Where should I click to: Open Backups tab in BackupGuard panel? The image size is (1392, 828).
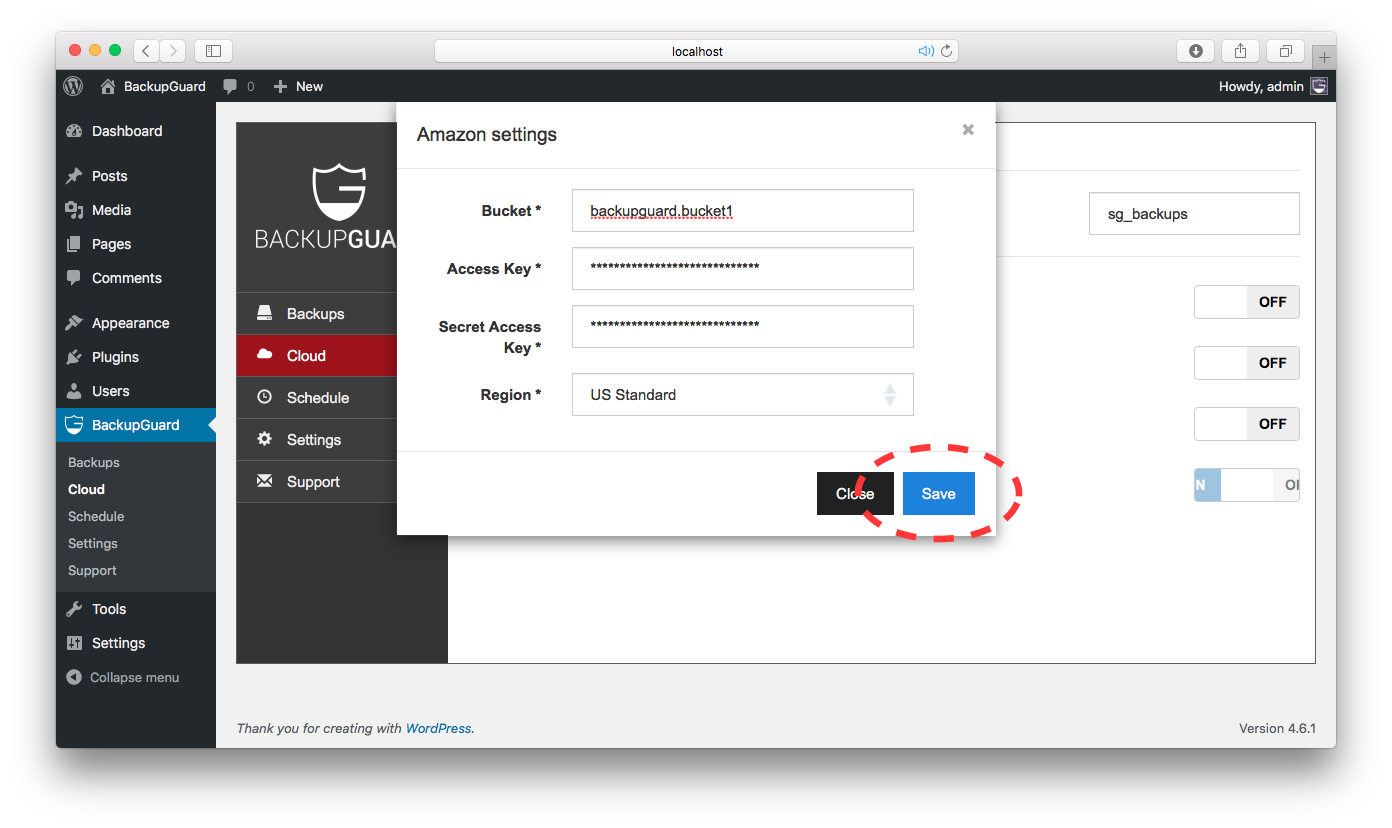[317, 314]
